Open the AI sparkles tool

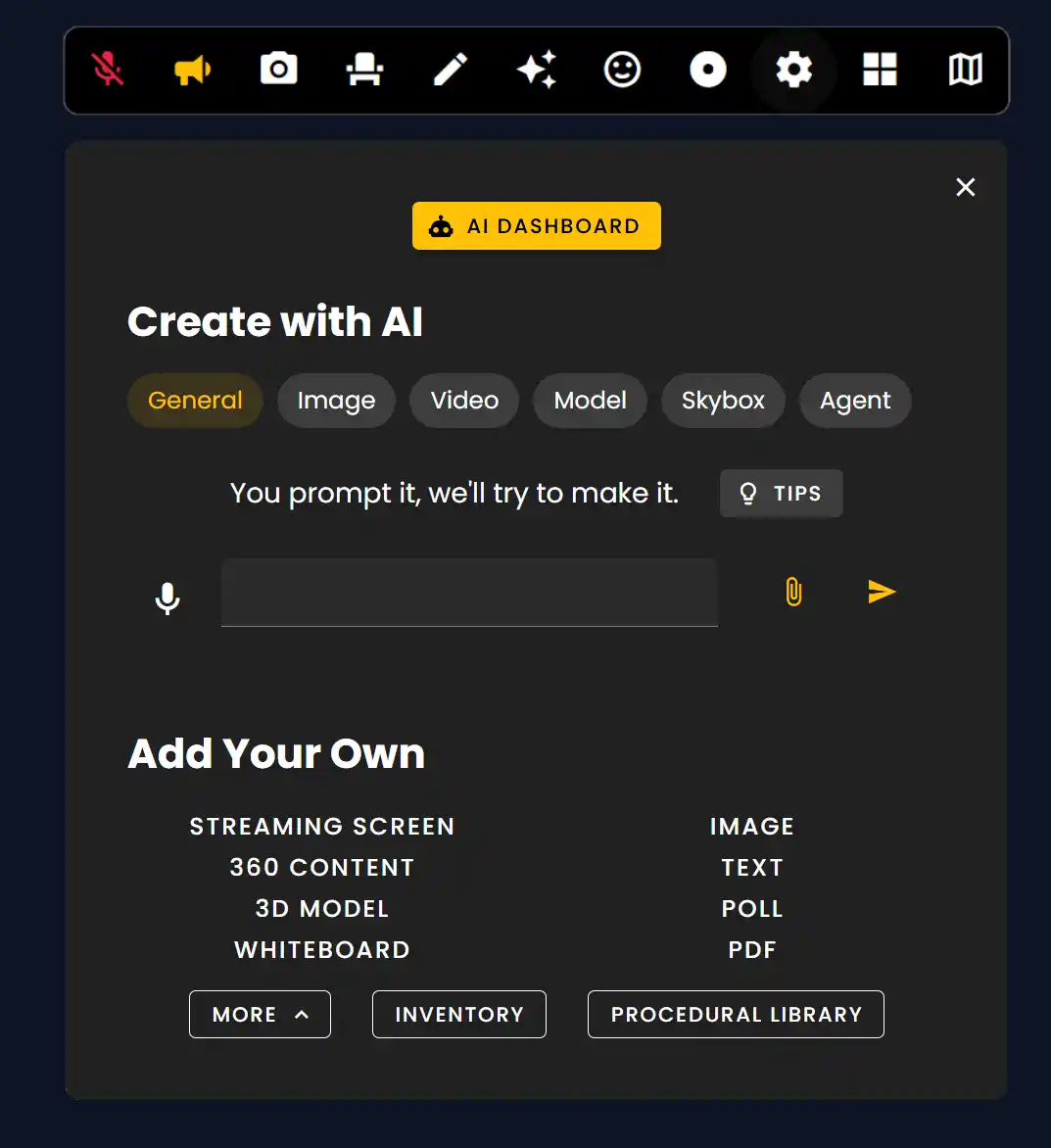pyautogui.click(x=537, y=70)
